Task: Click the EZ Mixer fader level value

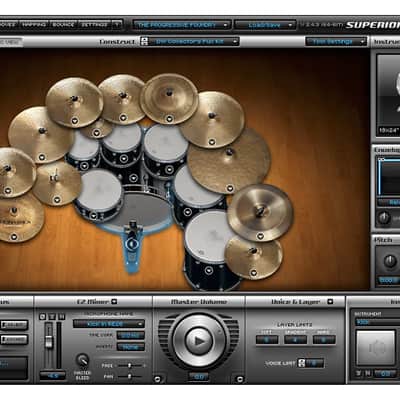Action: pos(52,376)
